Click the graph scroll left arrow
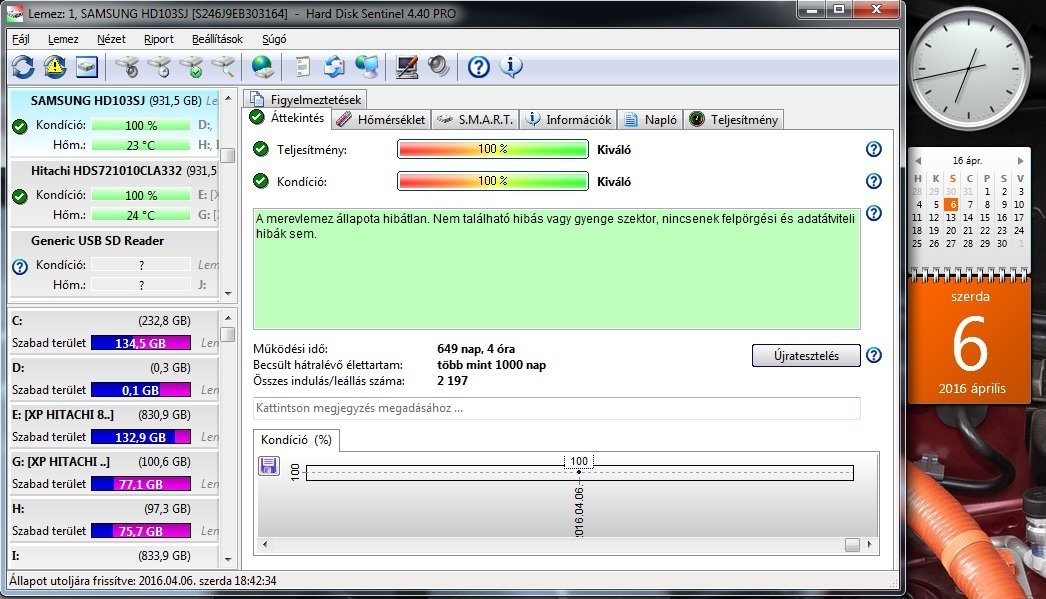The image size is (1046, 599). (265, 544)
